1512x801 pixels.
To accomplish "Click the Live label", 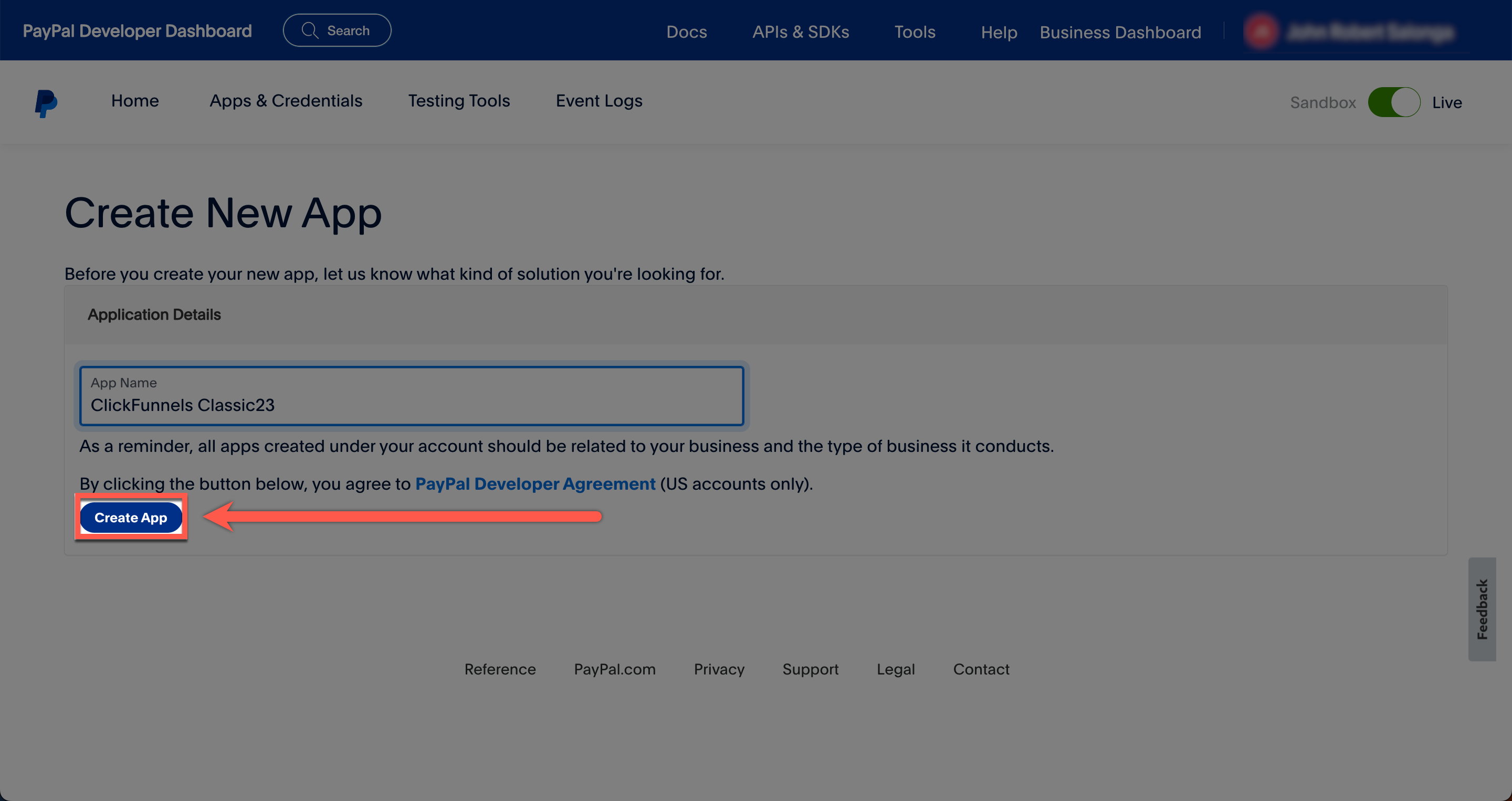I will pos(1446,102).
